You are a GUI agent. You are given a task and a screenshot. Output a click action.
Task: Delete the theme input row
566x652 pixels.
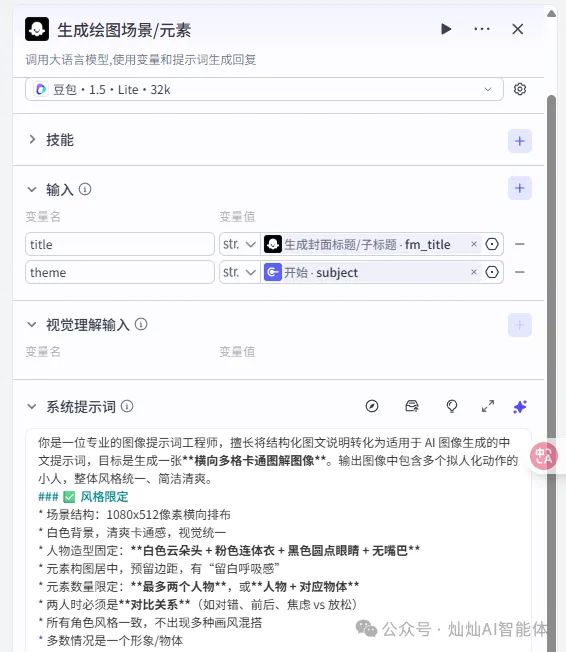pos(520,272)
